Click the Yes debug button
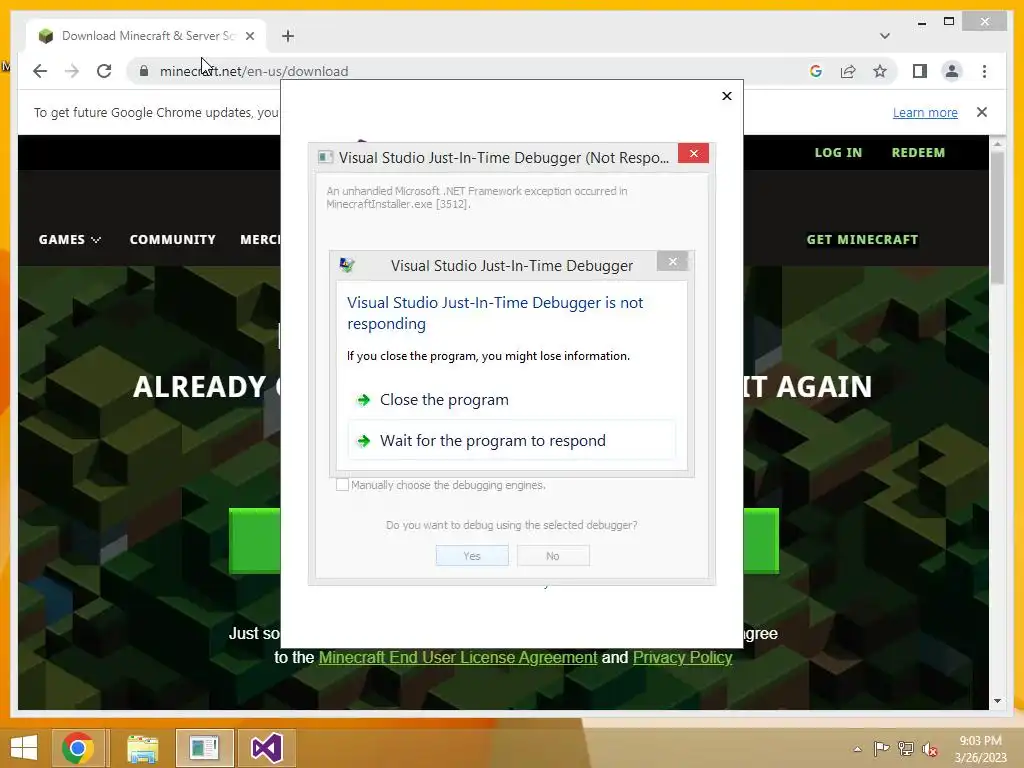 (x=472, y=556)
